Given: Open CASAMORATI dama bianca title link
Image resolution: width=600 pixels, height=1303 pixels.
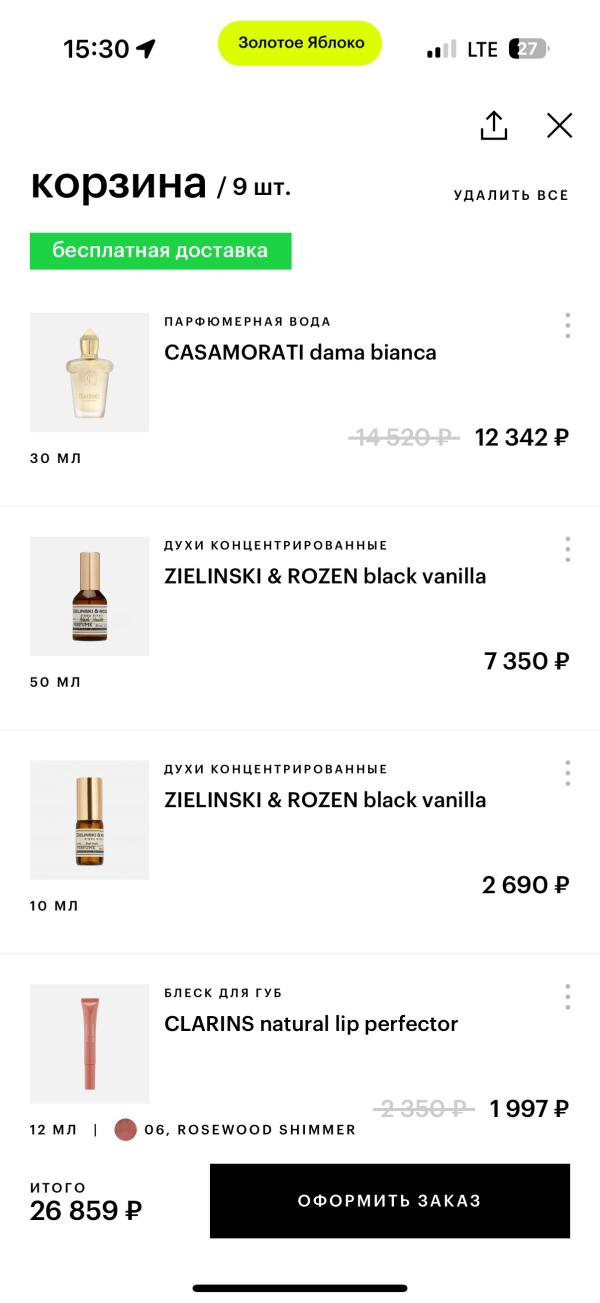Looking at the screenshot, I should pos(300,352).
